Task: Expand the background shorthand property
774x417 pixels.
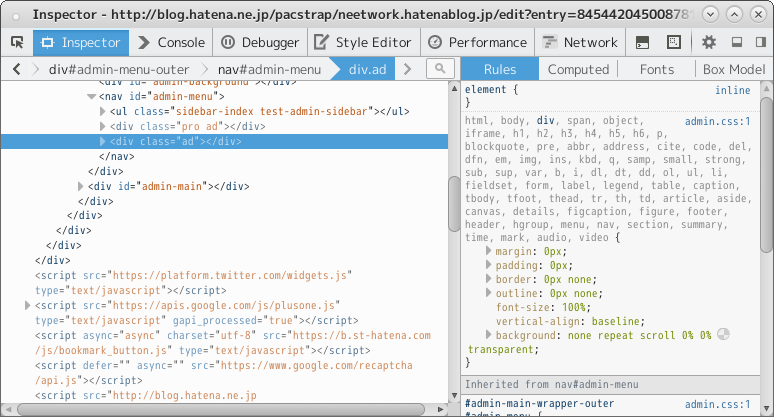Action: [488, 335]
